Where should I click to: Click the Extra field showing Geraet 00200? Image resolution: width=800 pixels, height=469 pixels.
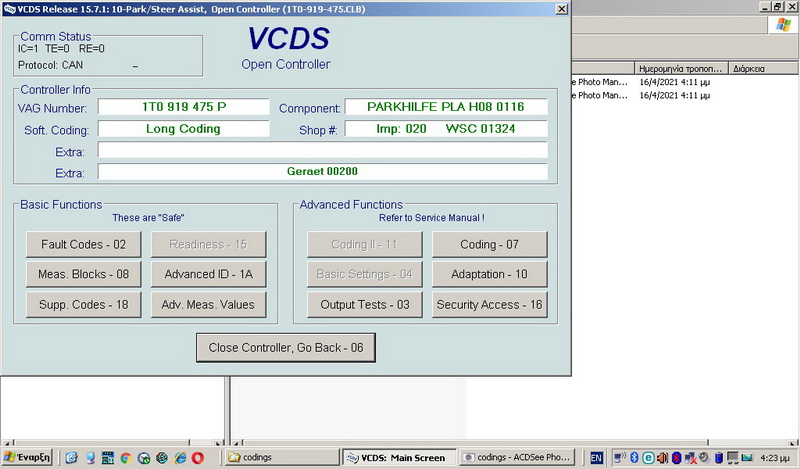[322, 171]
